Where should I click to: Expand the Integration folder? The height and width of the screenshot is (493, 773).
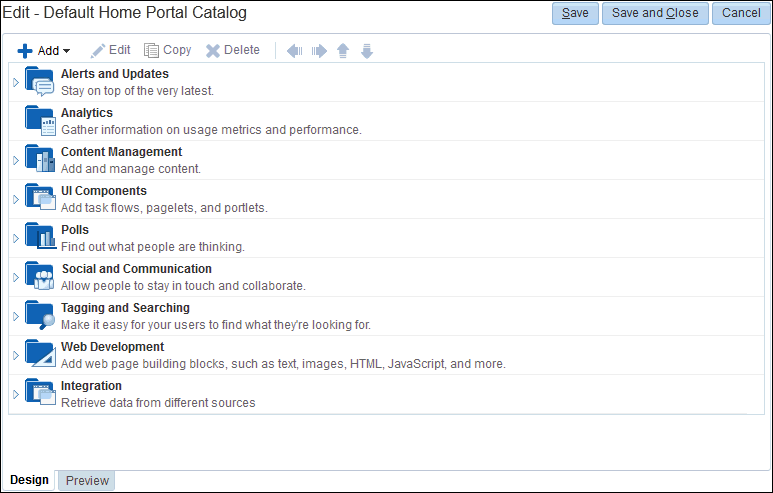click(16, 394)
